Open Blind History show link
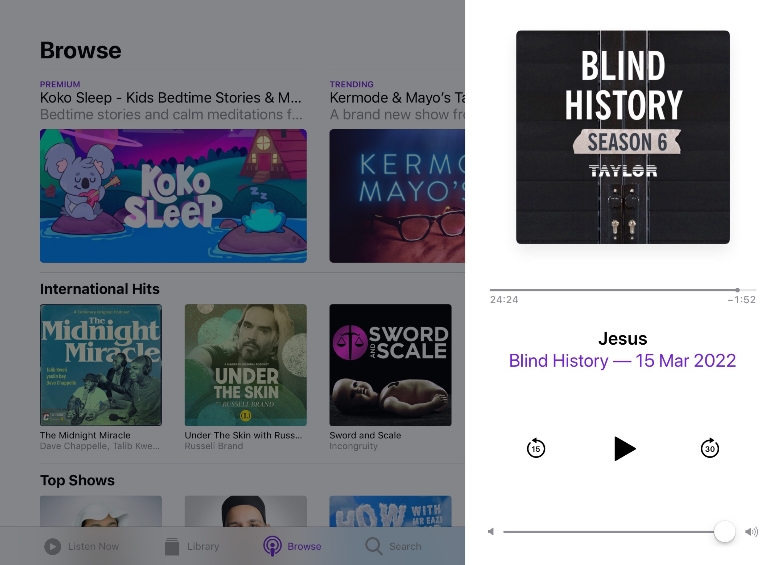 coord(622,361)
